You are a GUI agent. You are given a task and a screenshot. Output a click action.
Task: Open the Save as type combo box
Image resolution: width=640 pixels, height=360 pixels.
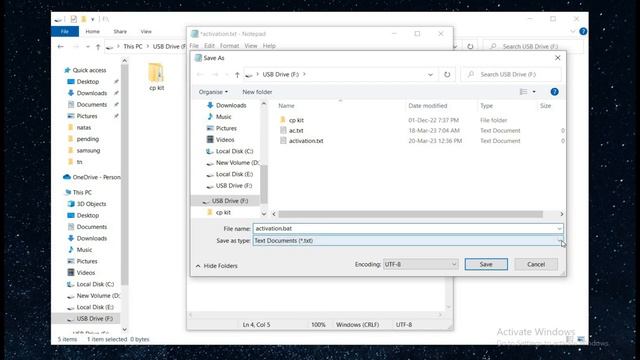(408, 240)
